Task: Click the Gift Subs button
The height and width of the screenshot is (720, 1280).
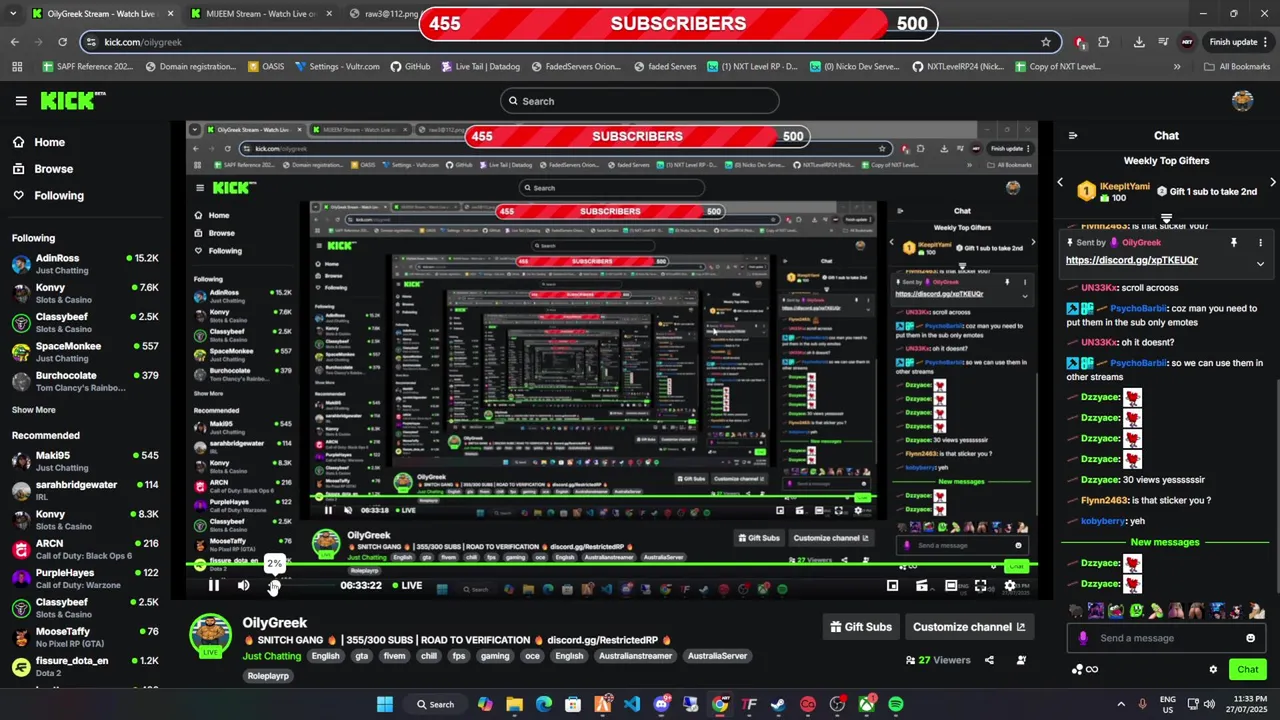Action: coord(861,627)
